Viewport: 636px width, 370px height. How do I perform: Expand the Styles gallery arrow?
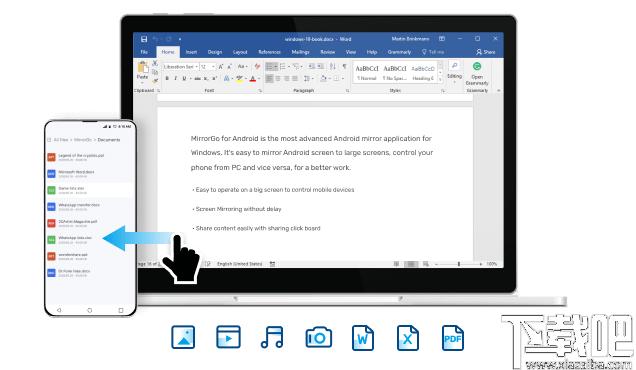[x=440, y=80]
